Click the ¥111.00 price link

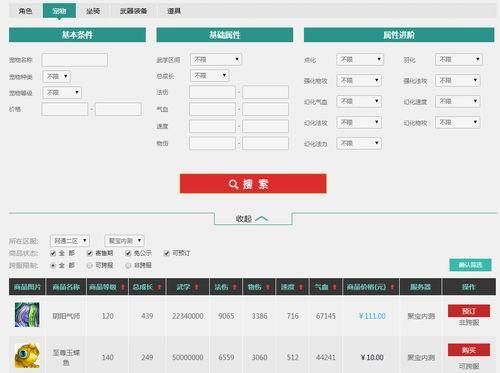372,316
